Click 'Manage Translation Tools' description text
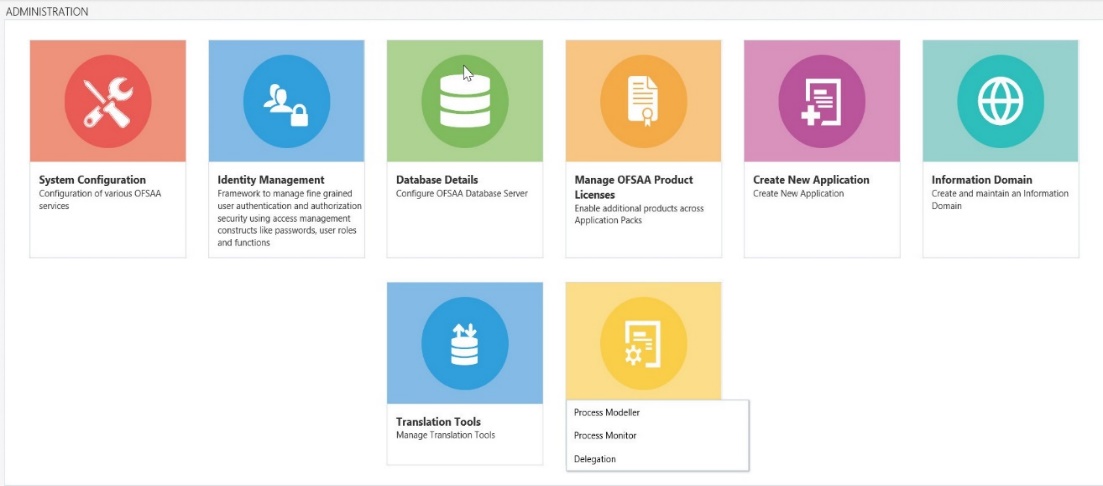Viewport: 1103px width, 486px height. point(445,435)
